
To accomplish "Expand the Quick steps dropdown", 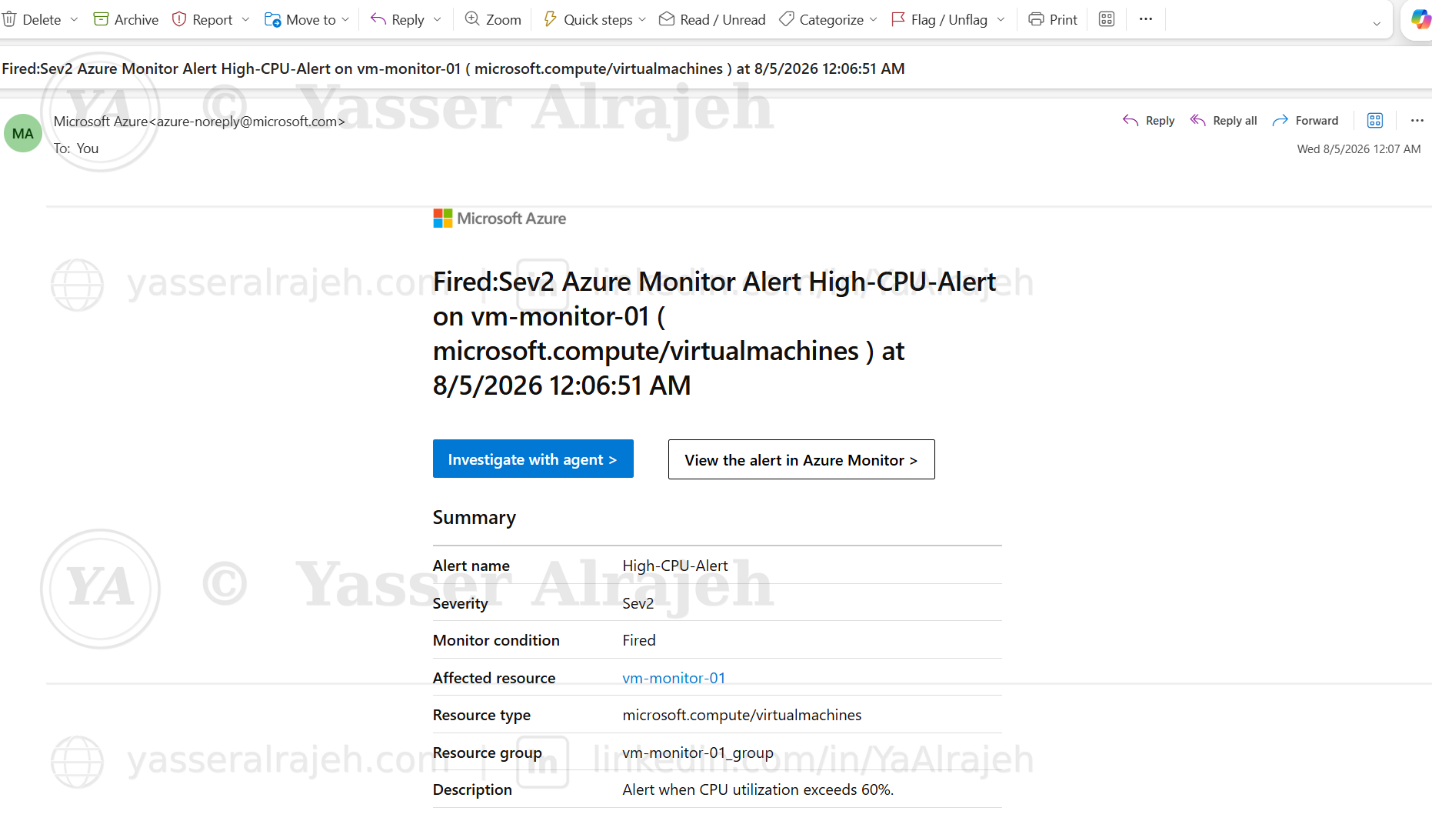I will coord(642,20).
